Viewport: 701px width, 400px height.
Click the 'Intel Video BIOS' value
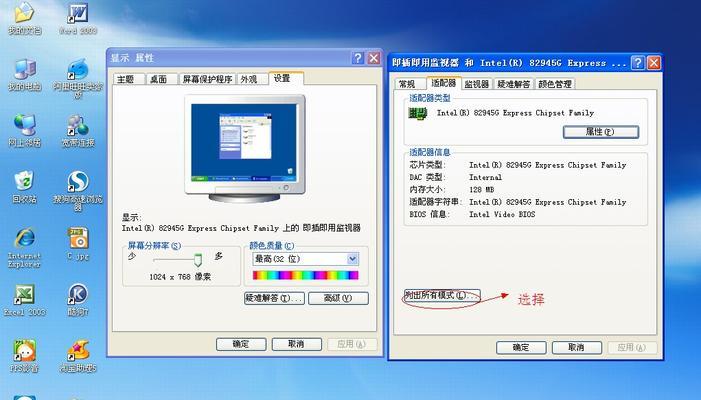click(502, 214)
